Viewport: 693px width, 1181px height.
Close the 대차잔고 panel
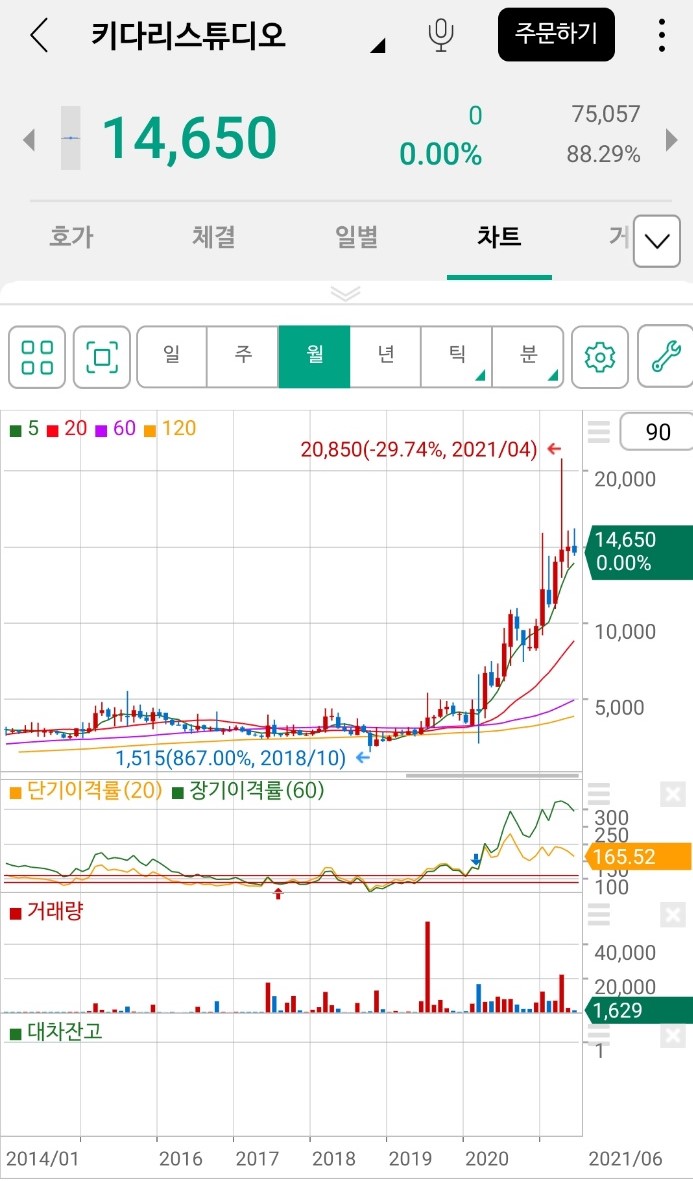tap(673, 1036)
